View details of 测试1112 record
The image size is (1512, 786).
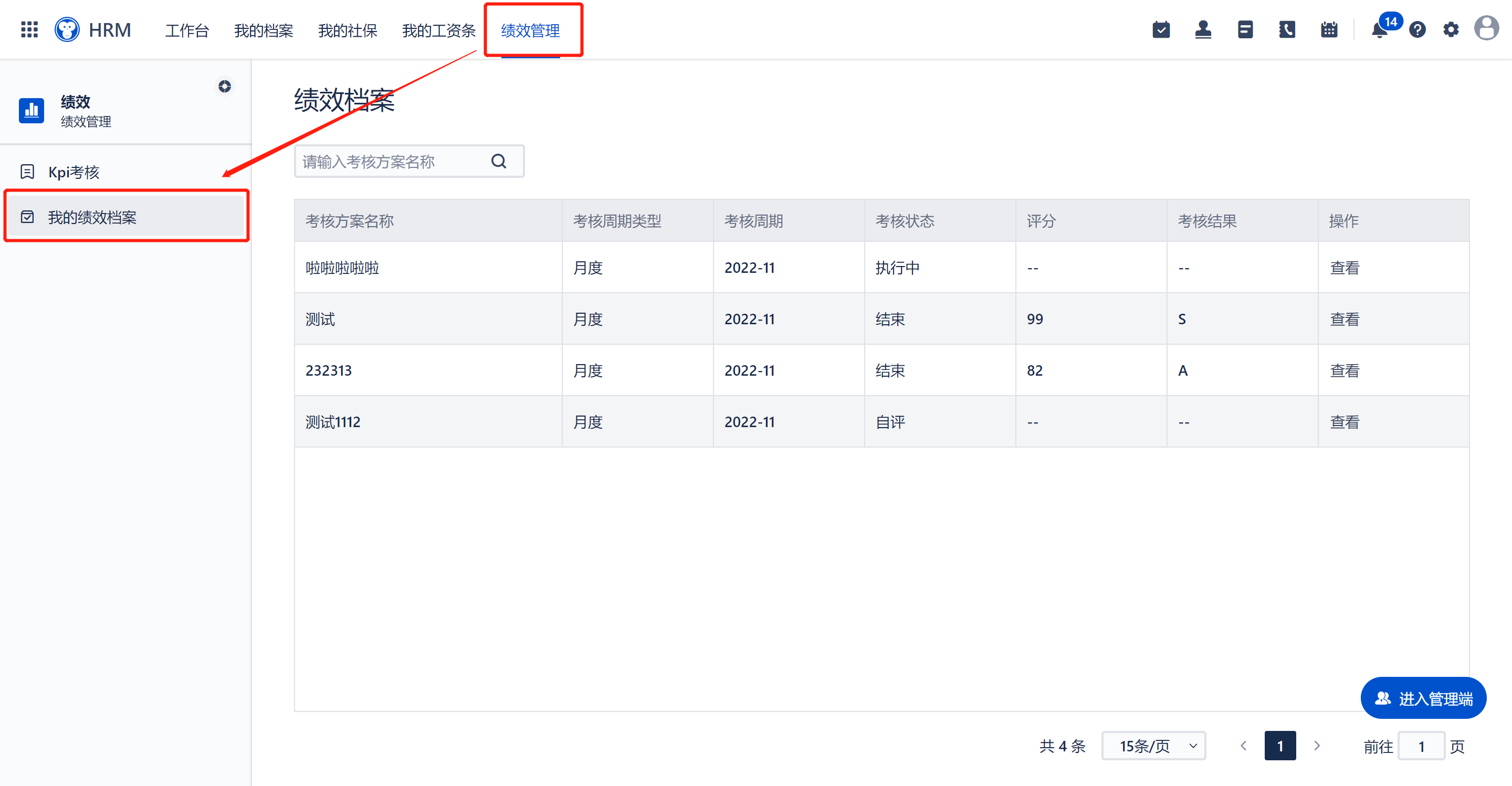(1344, 422)
